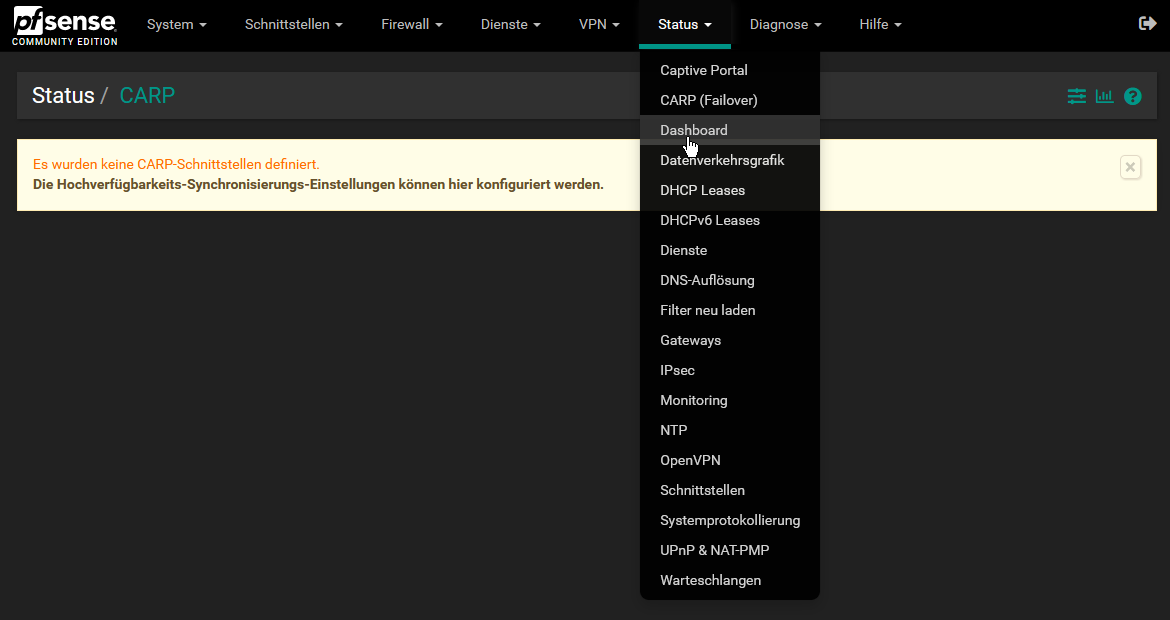Select Filter neu laden menu entry
The height and width of the screenshot is (620, 1170).
coord(730,310)
